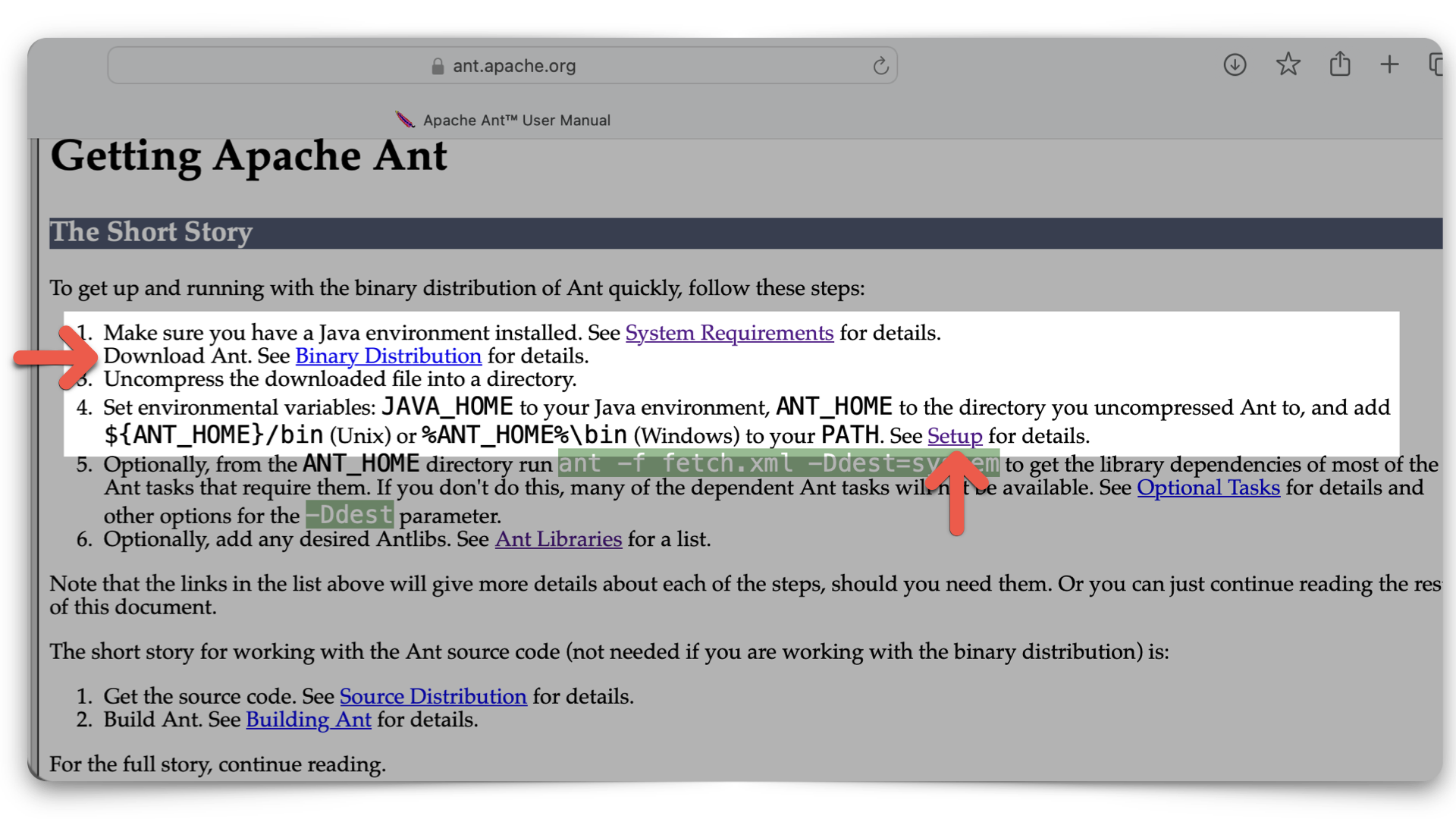Click the Downloads icon in the toolbar
The height and width of the screenshot is (819, 1456).
pyautogui.click(x=1234, y=65)
